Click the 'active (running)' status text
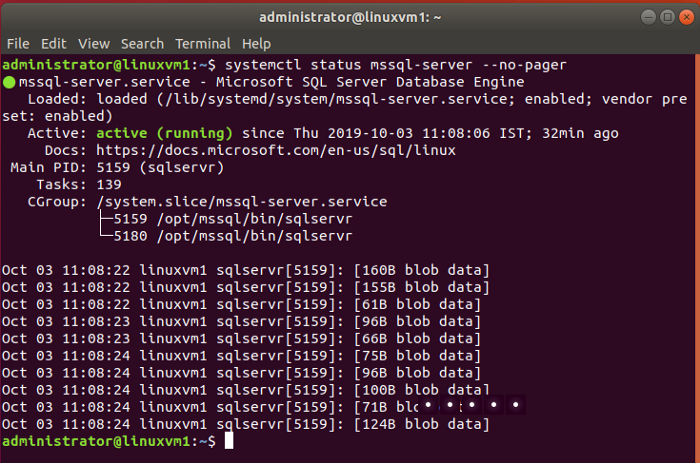Viewport: 700px width, 463px height. pos(164,133)
